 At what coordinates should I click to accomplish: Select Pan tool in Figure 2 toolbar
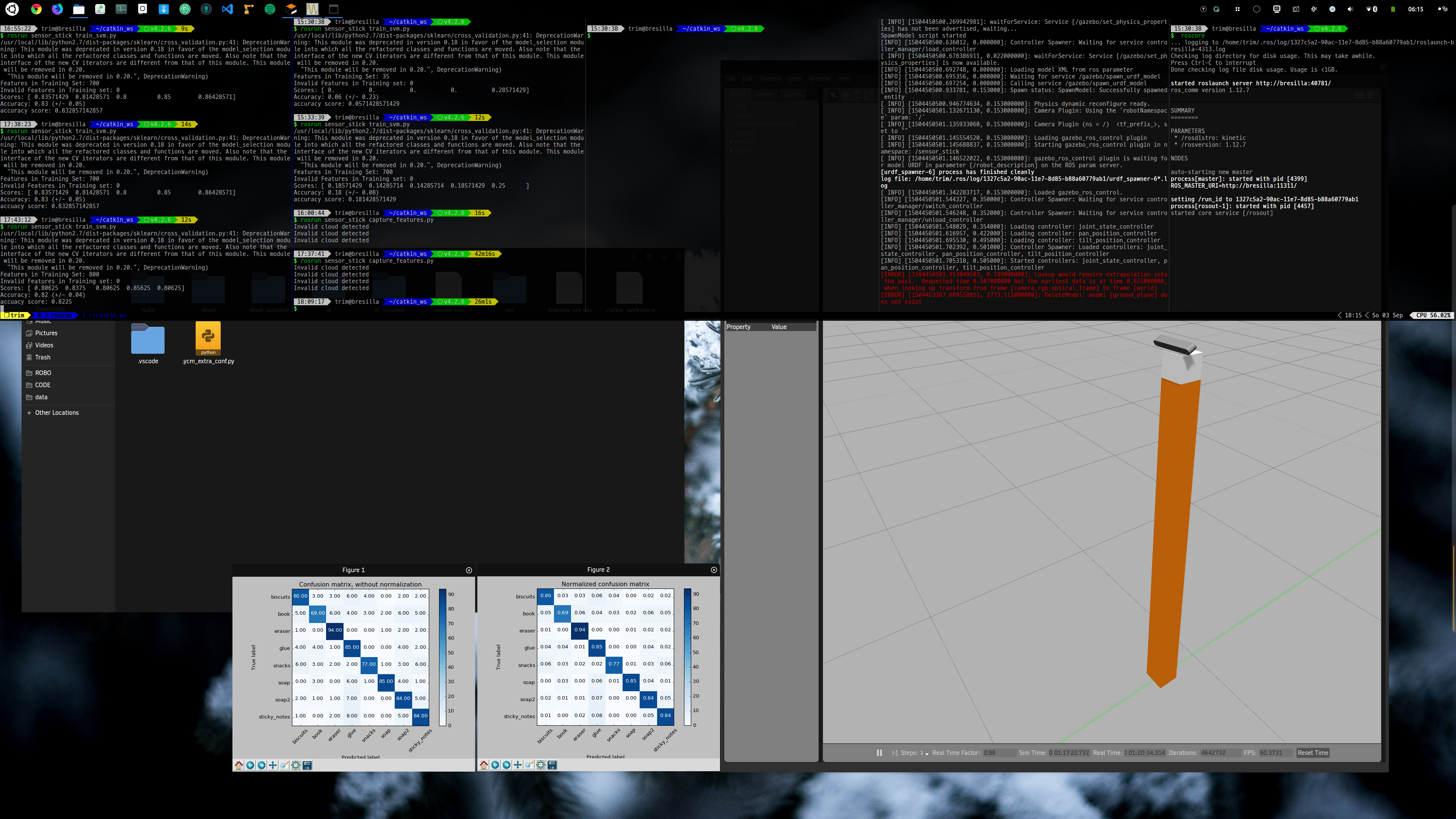pos(518,765)
